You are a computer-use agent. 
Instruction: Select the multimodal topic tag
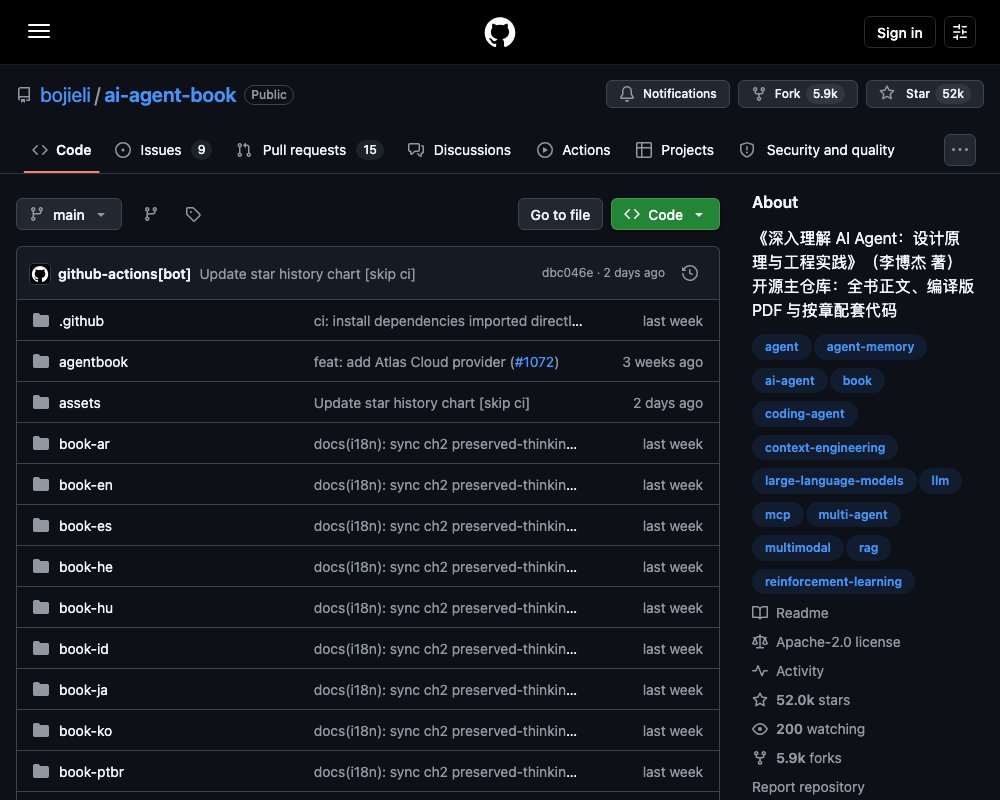tap(797, 547)
